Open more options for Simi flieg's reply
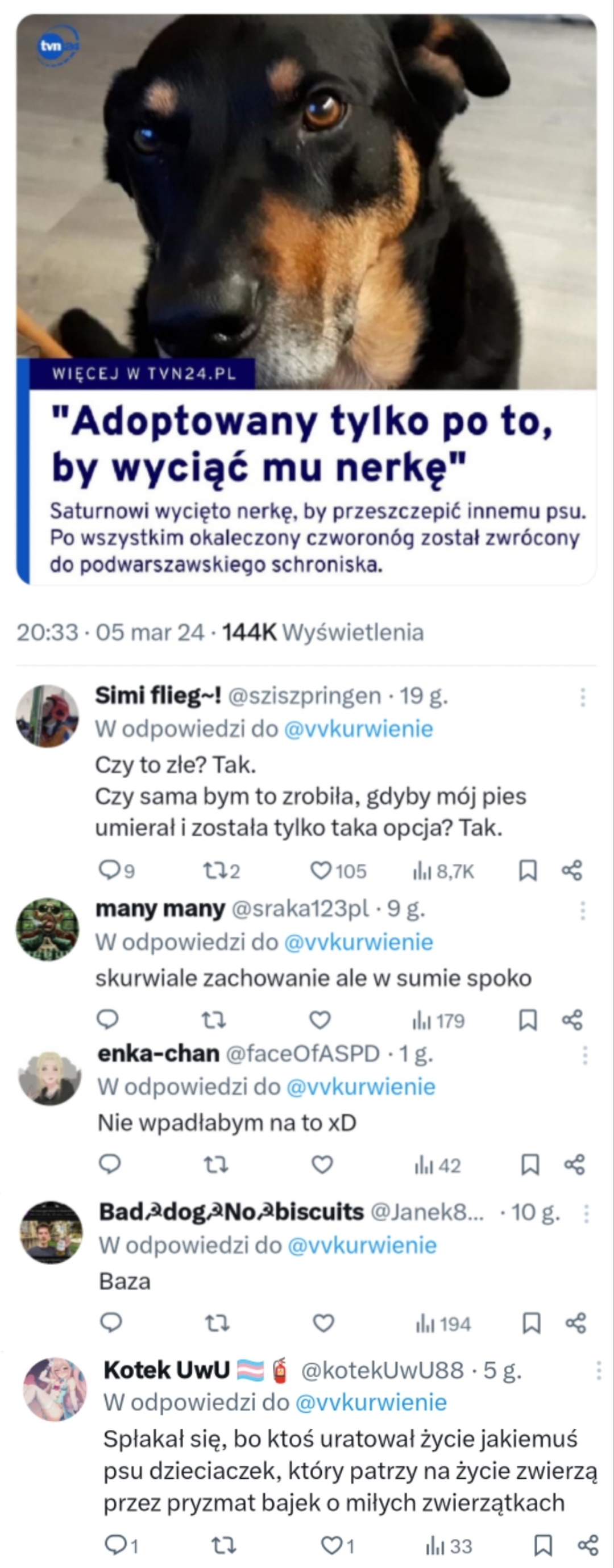 (x=583, y=697)
